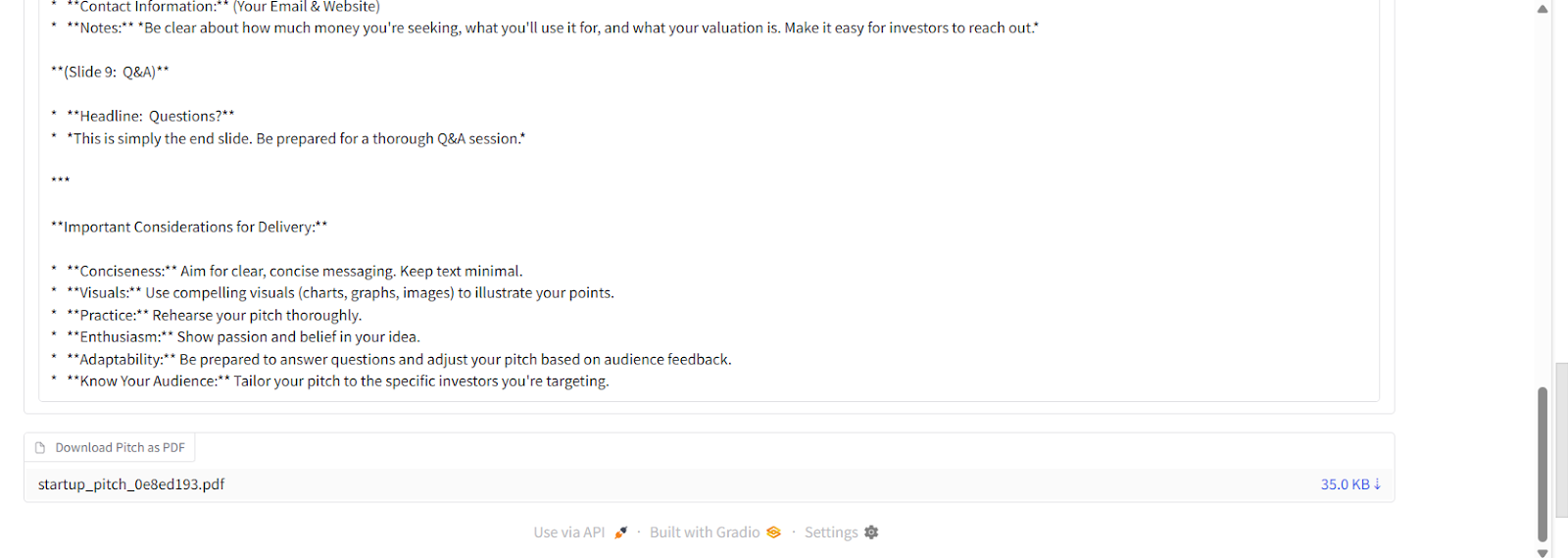1568x558 pixels.
Task: Click the Settings gear icon
Action: click(x=871, y=533)
